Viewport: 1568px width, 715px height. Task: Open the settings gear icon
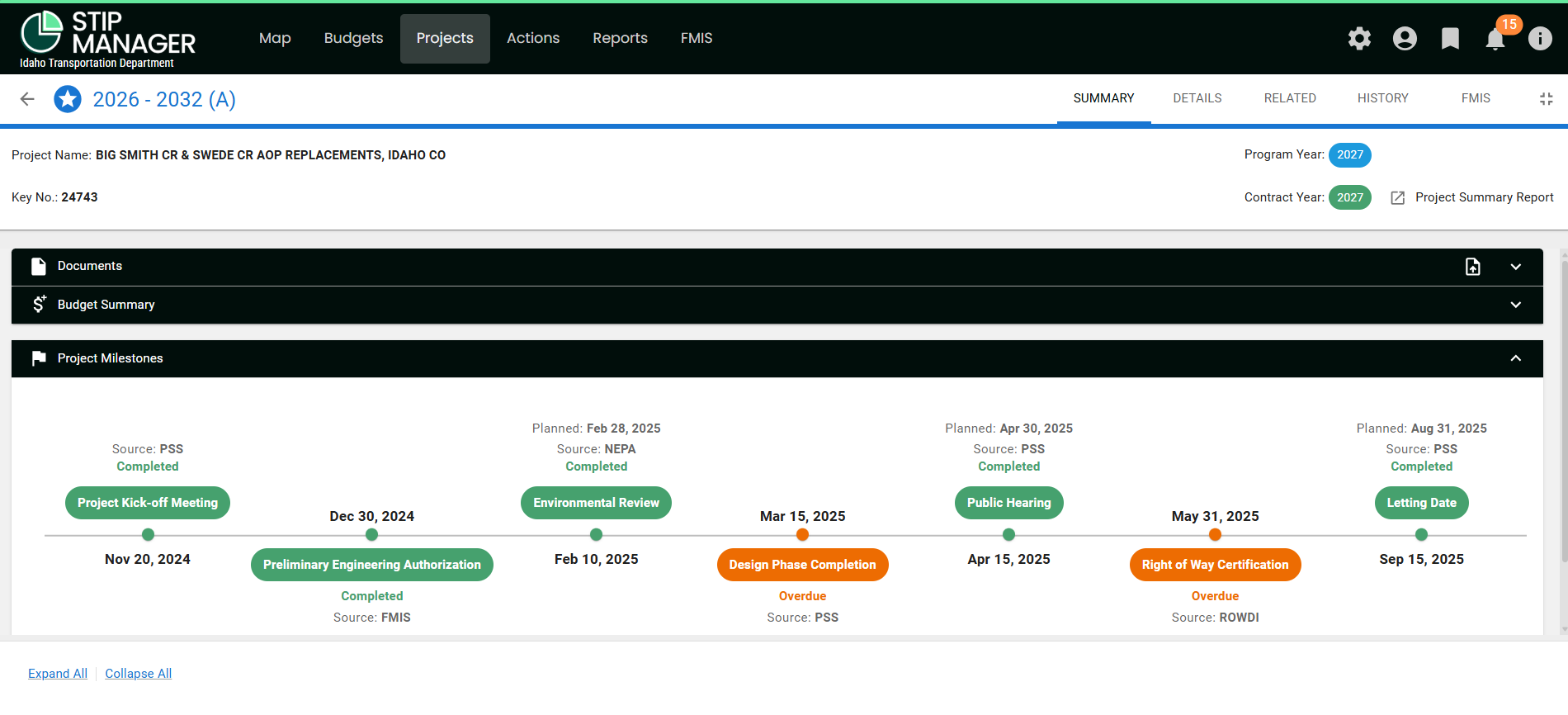pyautogui.click(x=1359, y=39)
